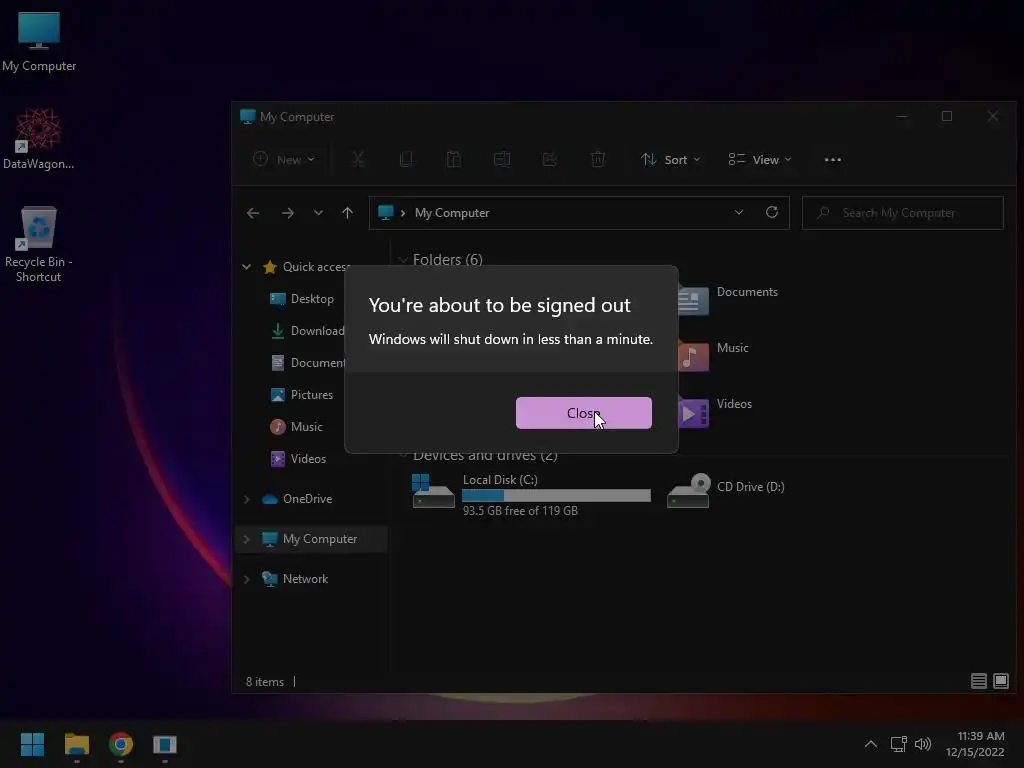Image resolution: width=1024 pixels, height=768 pixels.
Task: Open the Windows Start menu
Action: tap(32, 744)
